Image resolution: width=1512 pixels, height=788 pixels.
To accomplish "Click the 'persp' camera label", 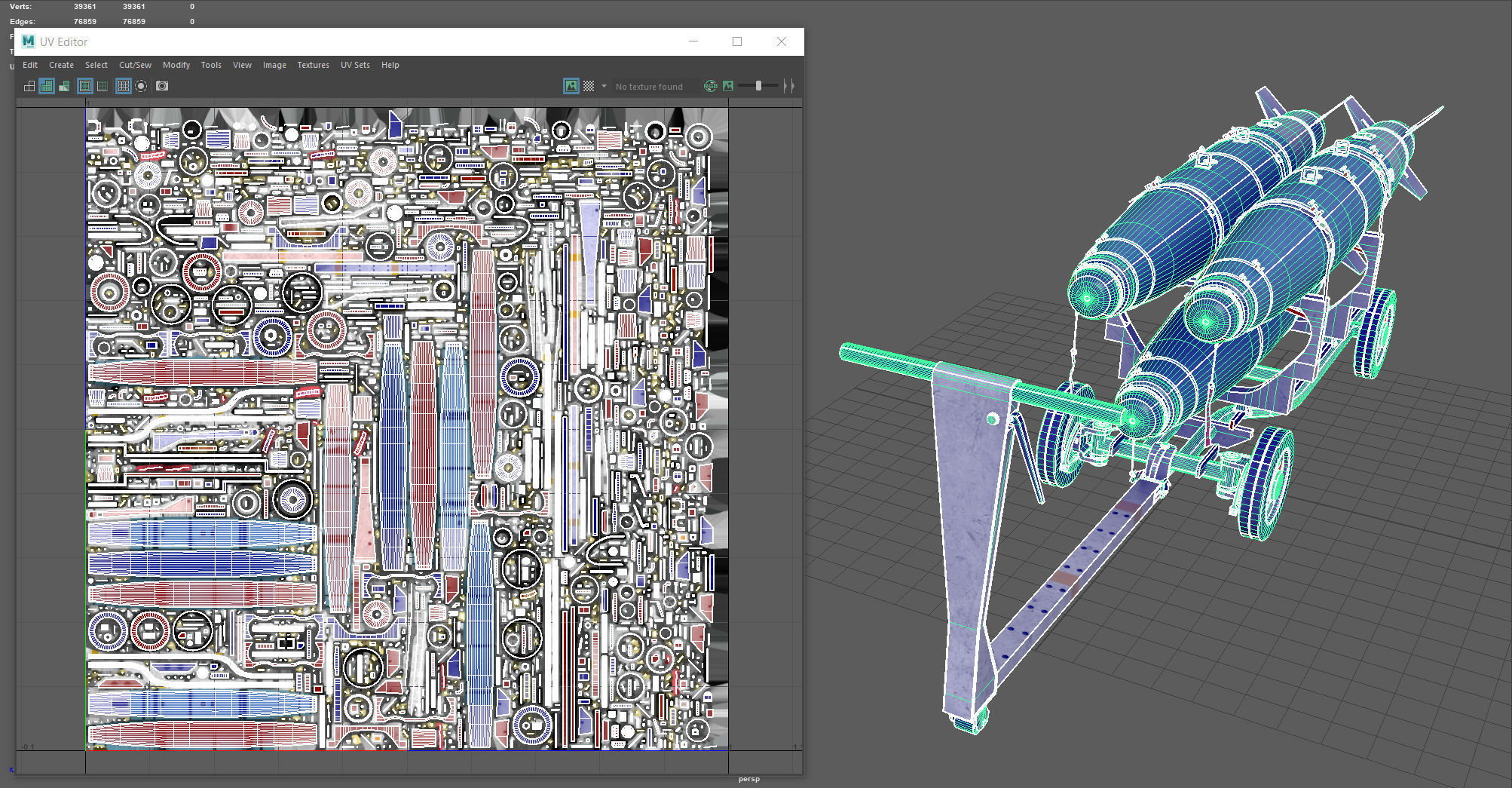I will click(x=749, y=779).
